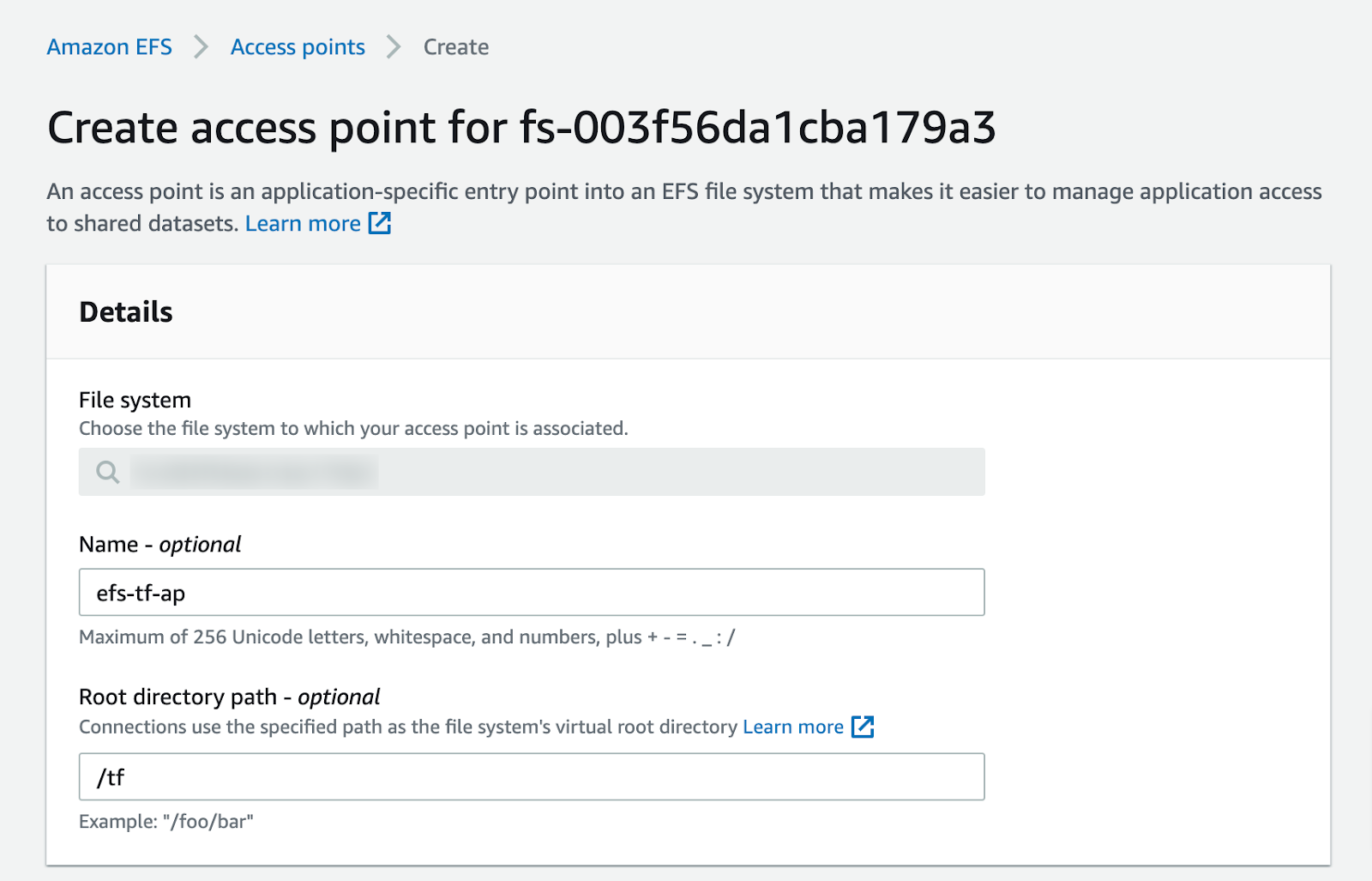Click the external link icon next to root directory Learn more
1372x881 pixels.
click(863, 727)
